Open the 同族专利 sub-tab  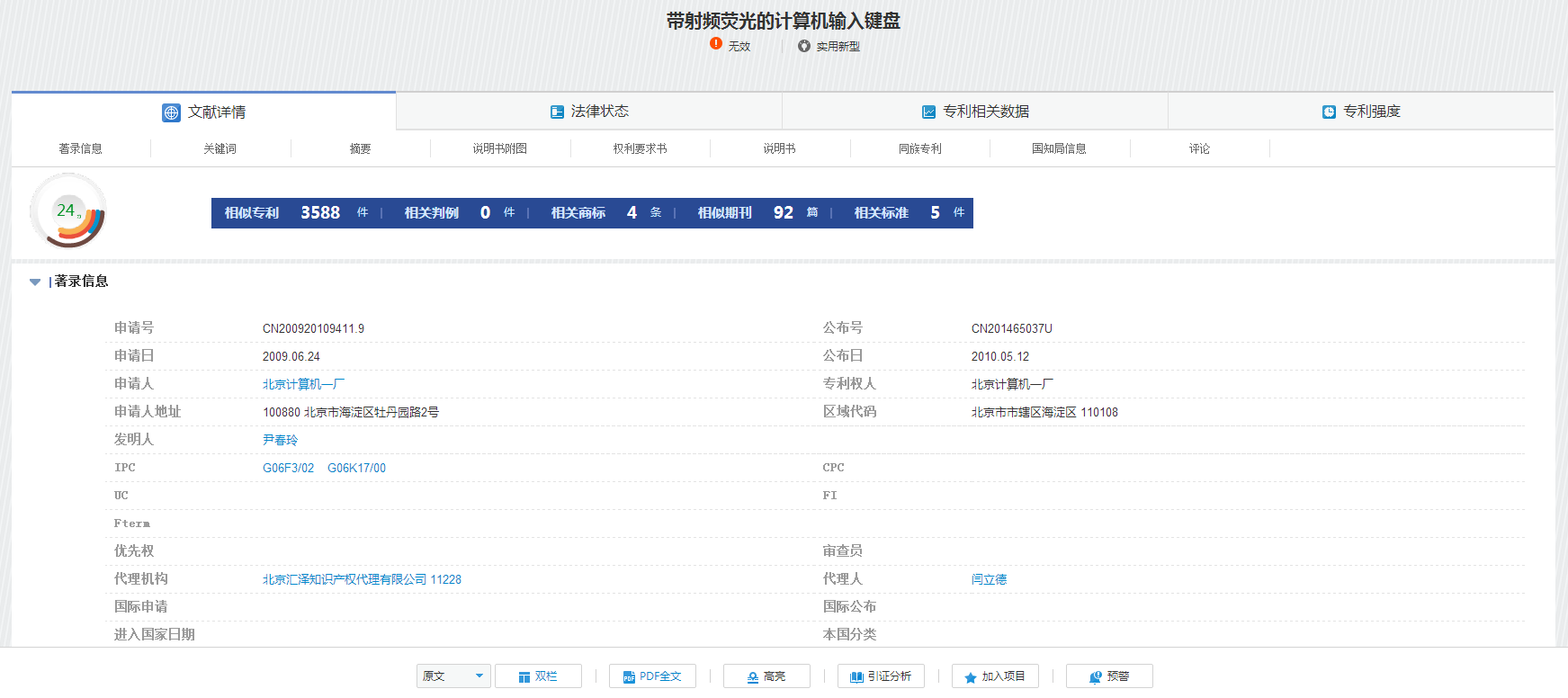point(919,148)
